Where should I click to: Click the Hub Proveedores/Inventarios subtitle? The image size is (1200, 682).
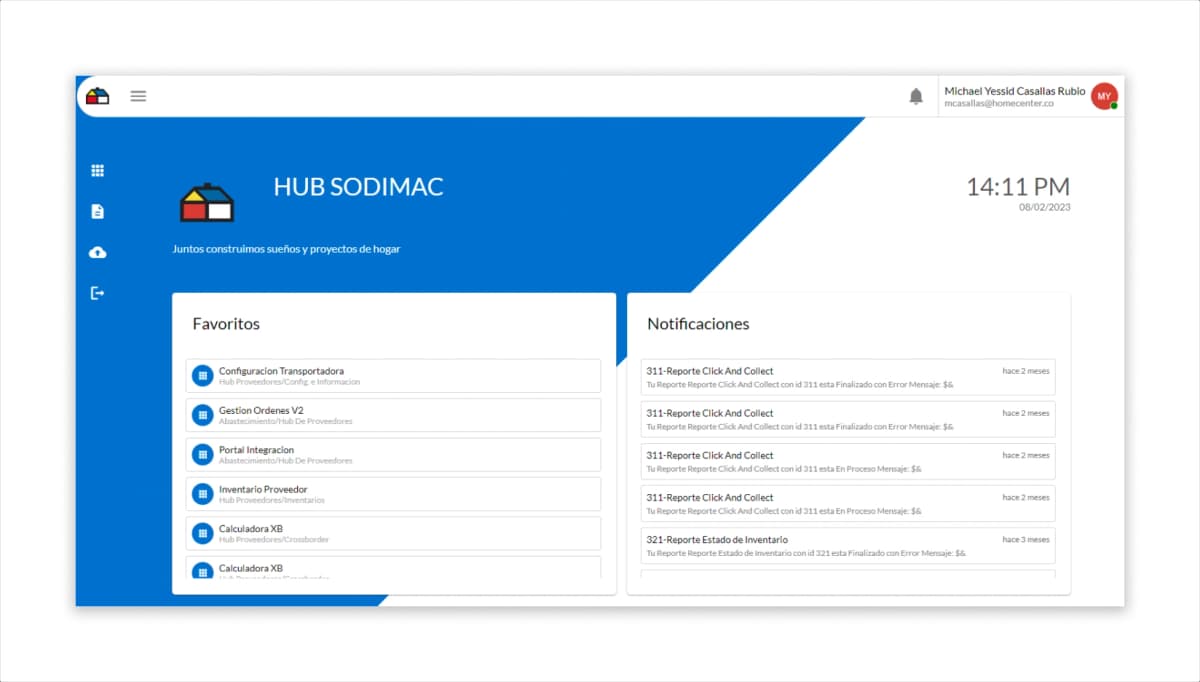click(x=272, y=500)
